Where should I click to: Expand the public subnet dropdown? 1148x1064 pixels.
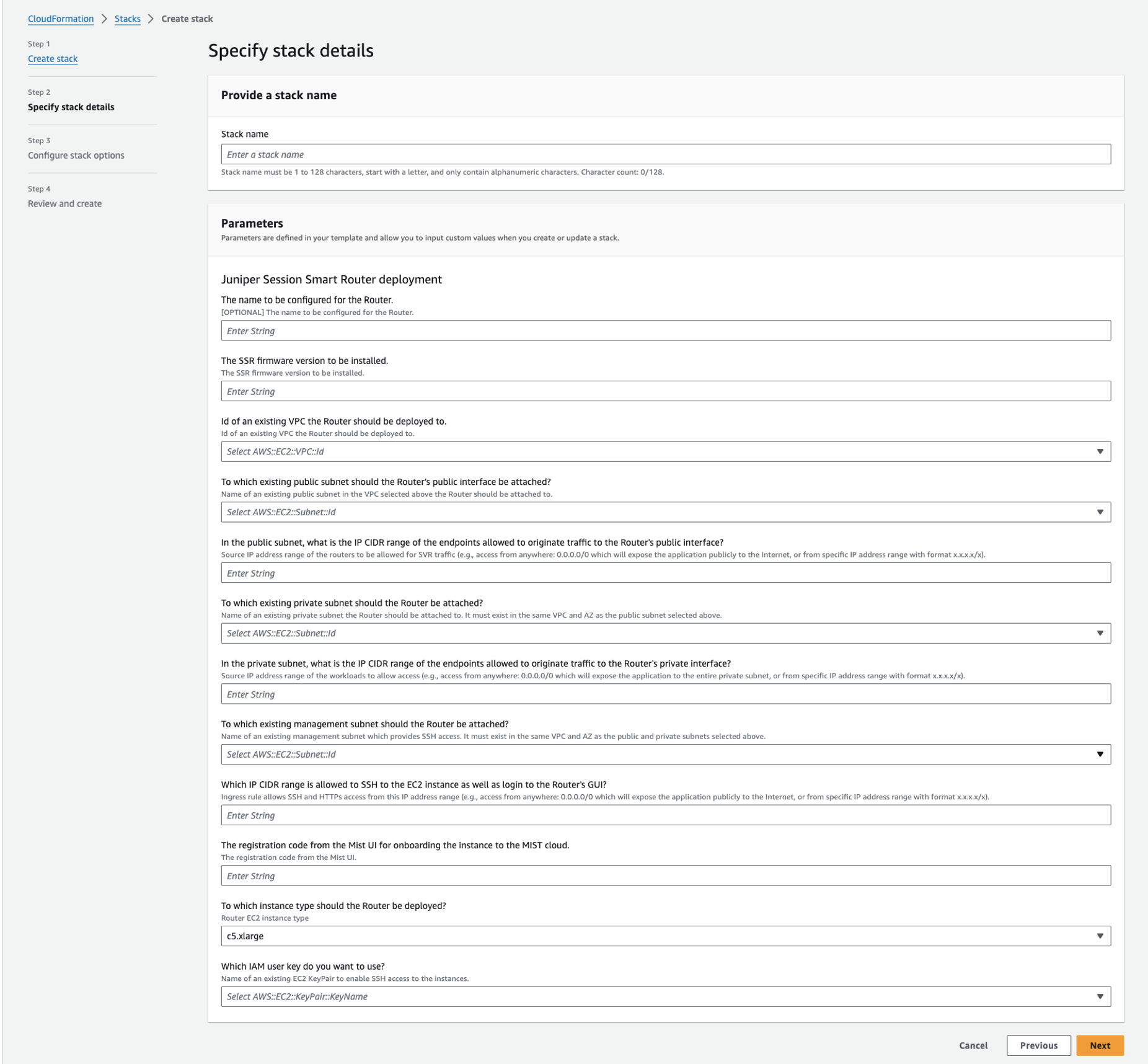coord(665,512)
